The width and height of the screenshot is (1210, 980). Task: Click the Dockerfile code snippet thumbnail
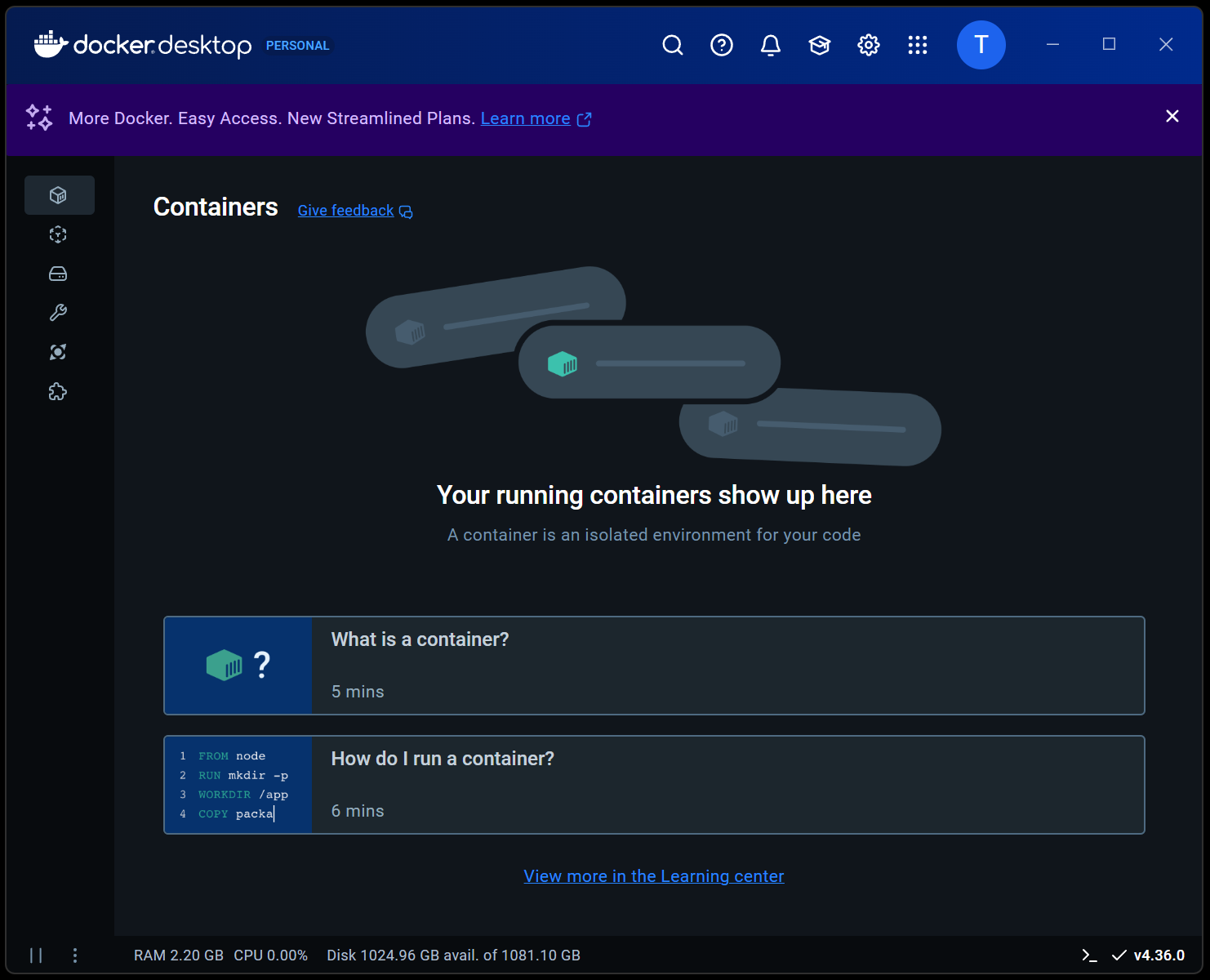pyautogui.click(x=238, y=785)
